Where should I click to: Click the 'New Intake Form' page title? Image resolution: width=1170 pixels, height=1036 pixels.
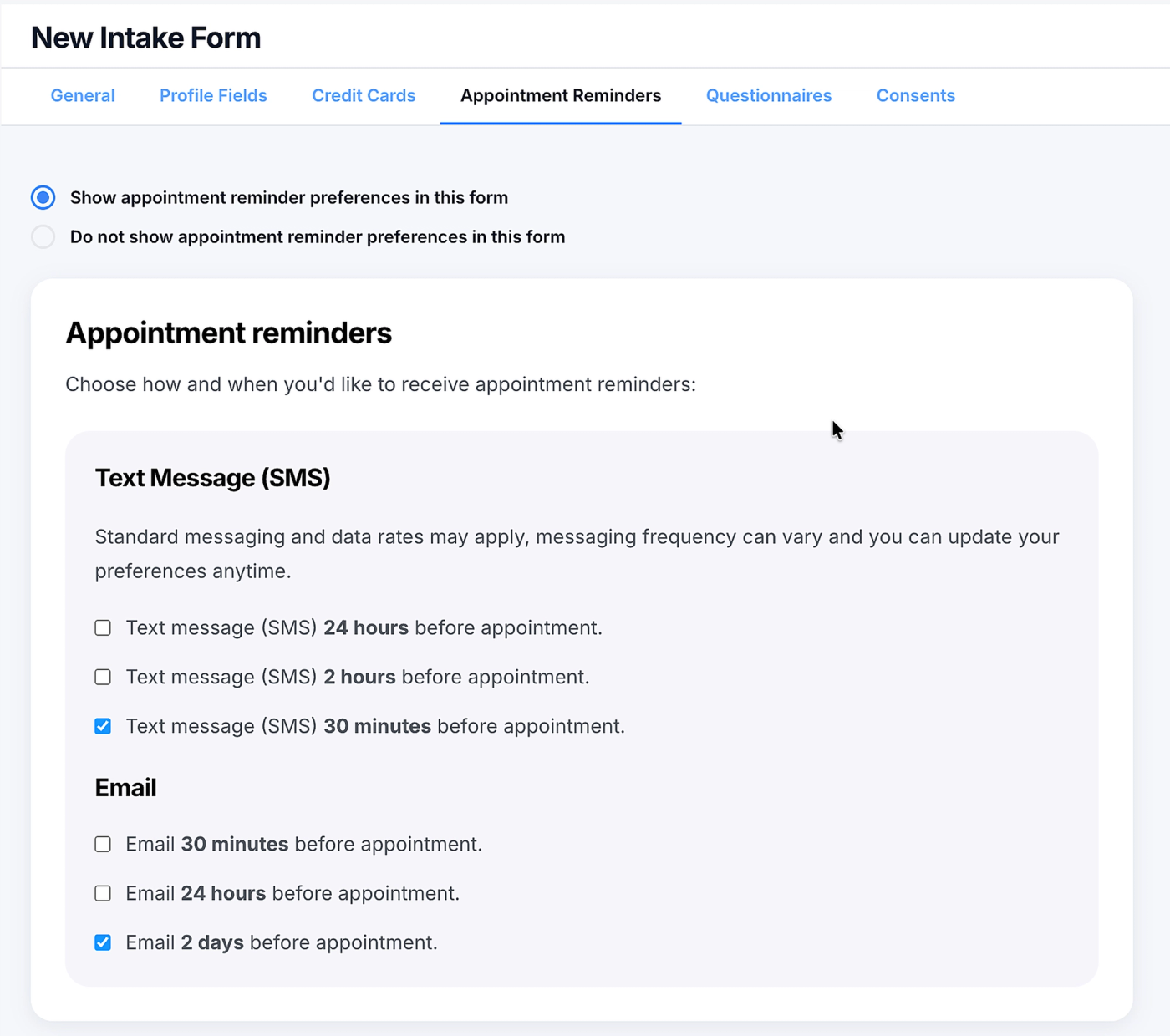tap(146, 38)
